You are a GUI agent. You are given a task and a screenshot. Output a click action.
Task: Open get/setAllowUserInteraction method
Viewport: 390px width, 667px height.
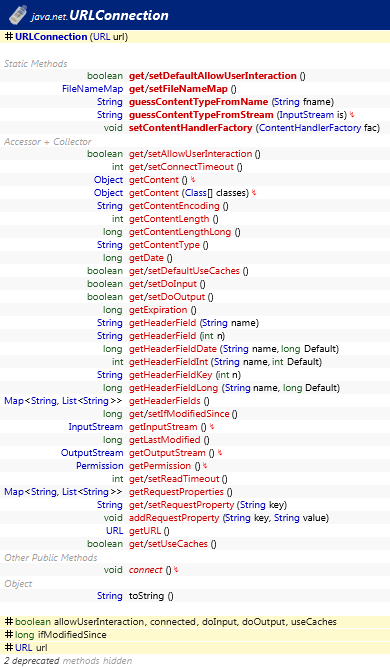point(191,154)
